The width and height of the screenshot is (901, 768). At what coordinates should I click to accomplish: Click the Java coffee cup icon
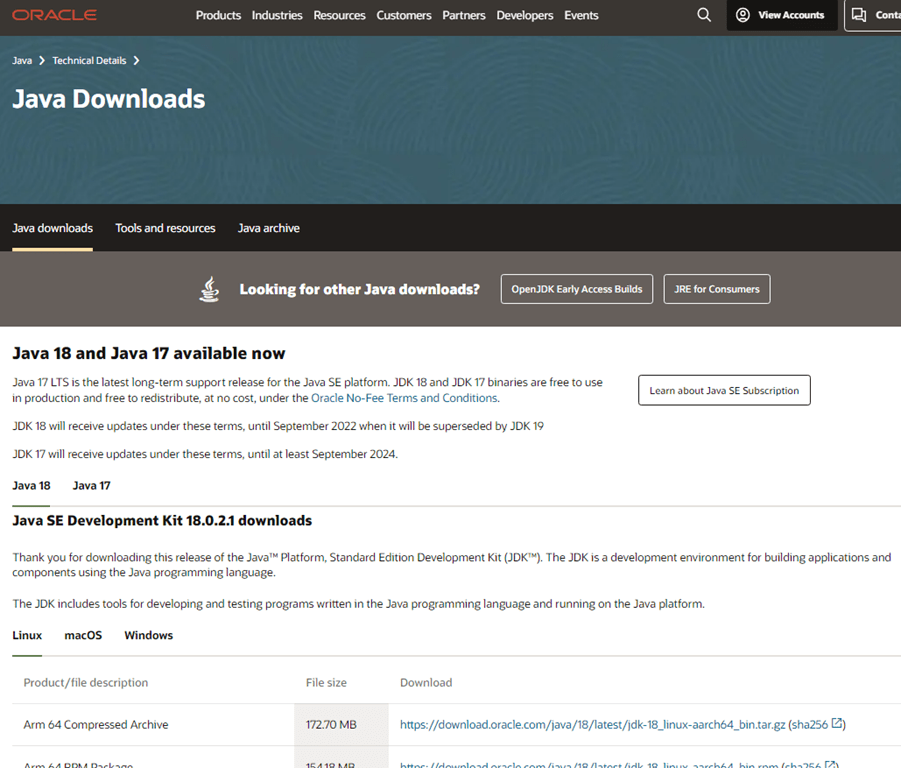pyautogui.click(x=209, y=289)
